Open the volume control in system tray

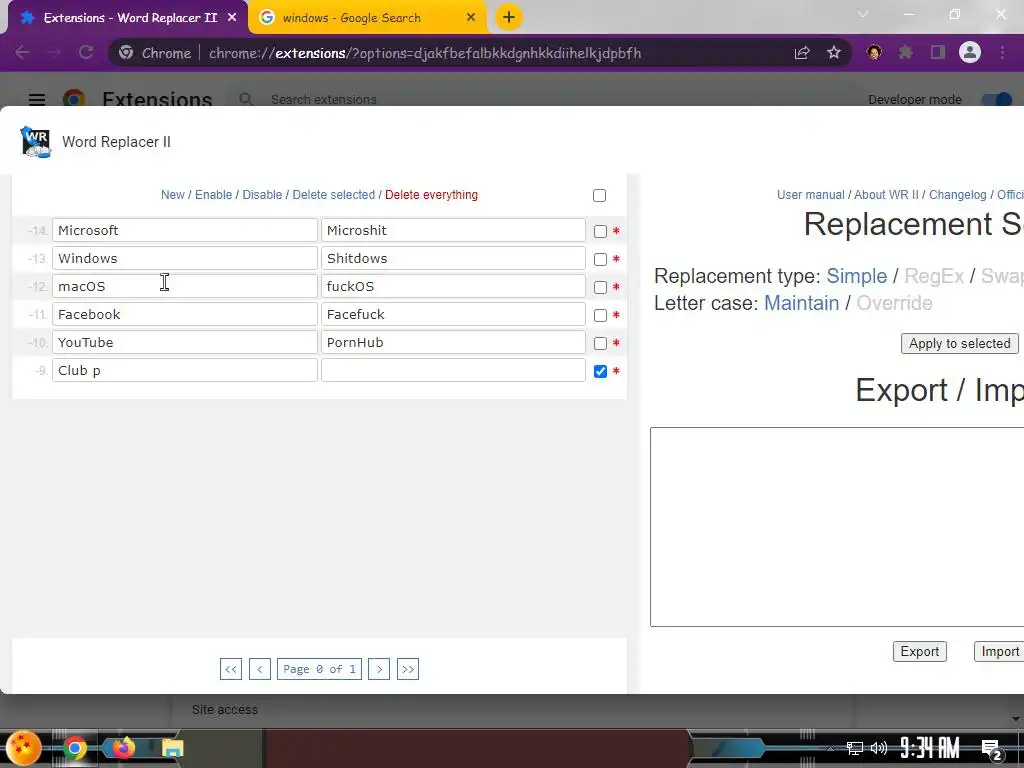tap(879, 748)
